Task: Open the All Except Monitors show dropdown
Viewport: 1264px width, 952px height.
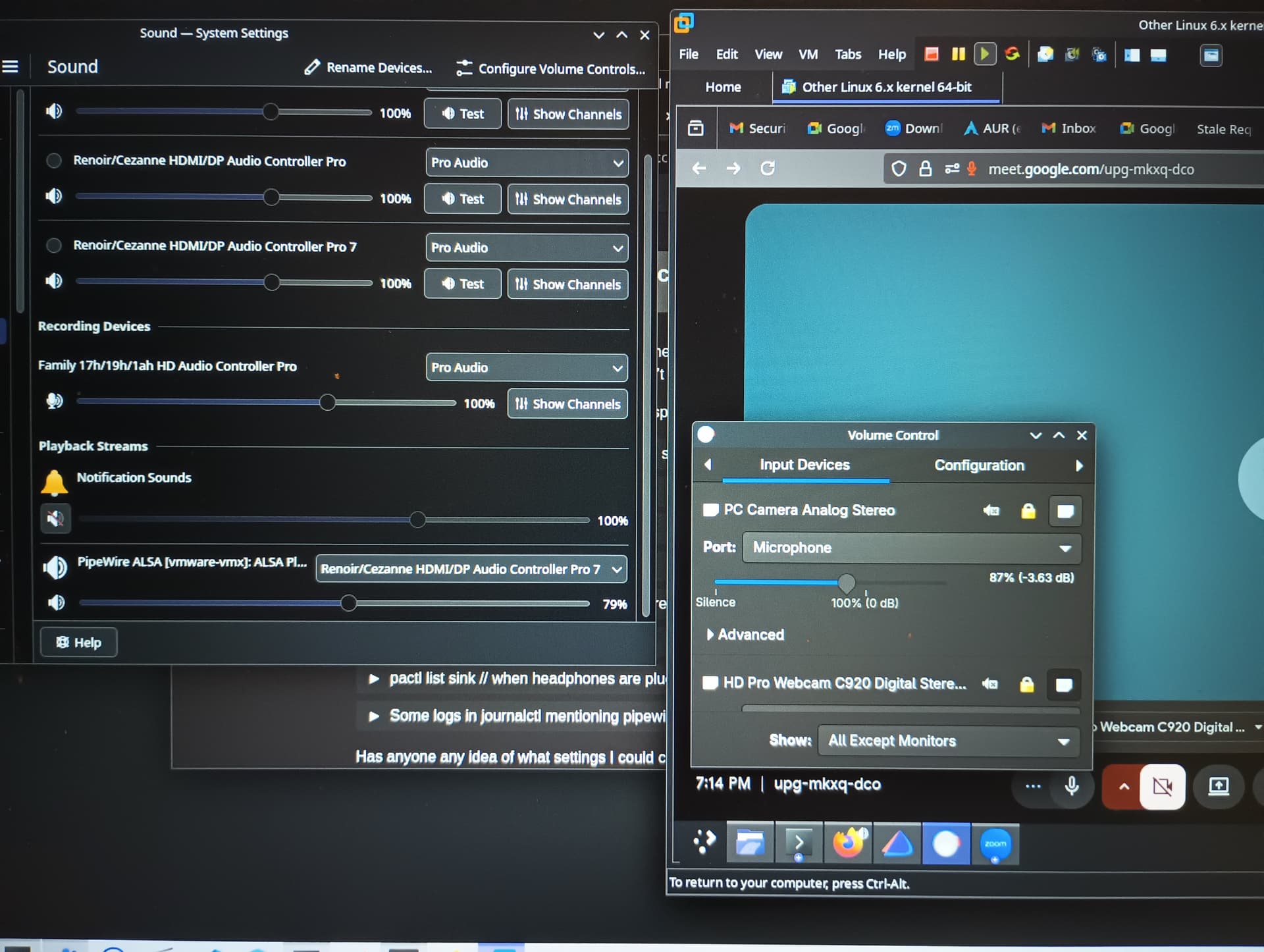Action: (x=948, y=741)
